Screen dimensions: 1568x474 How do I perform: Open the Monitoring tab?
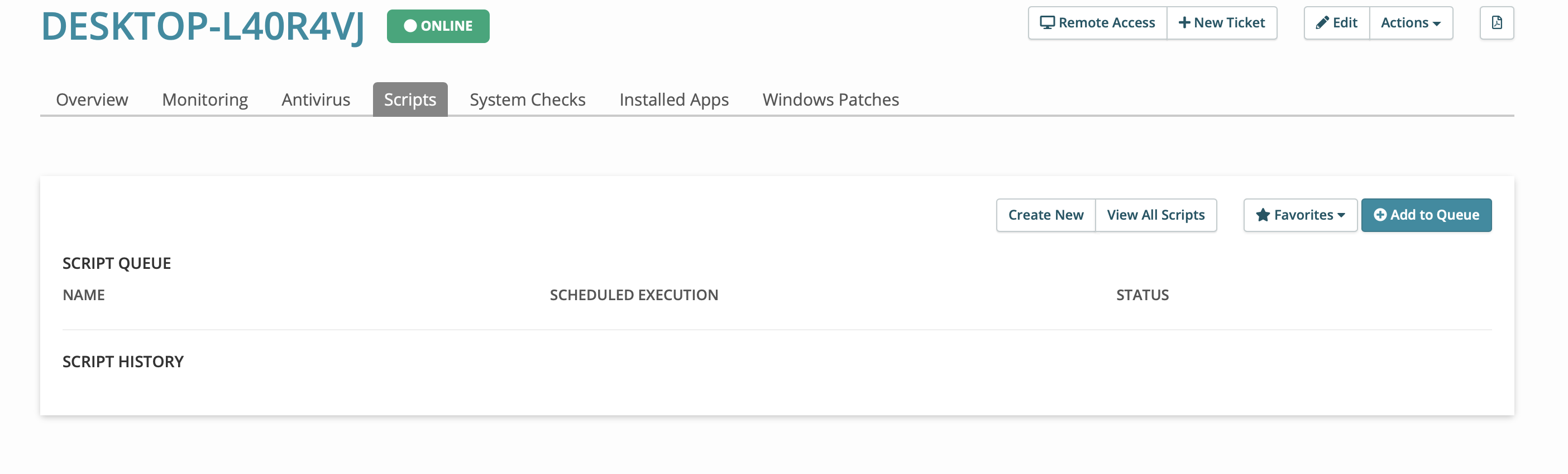[204, 99]
